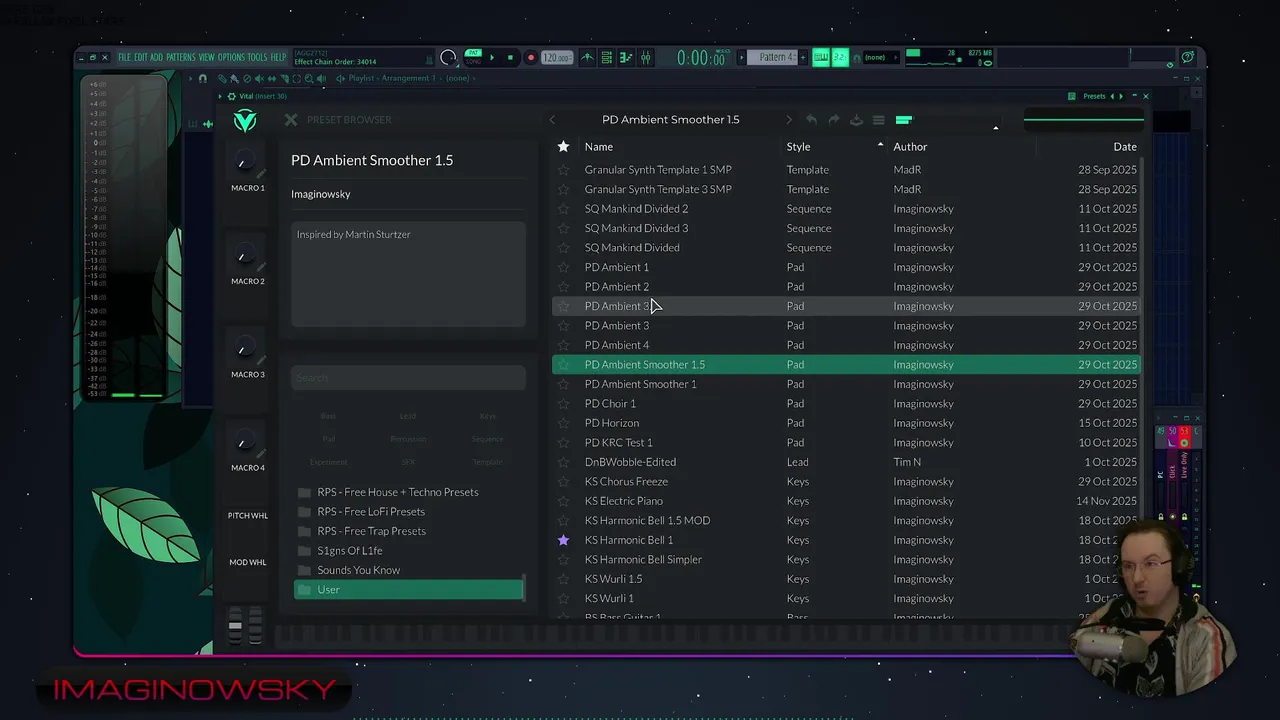Click the preset search field
The height and width of the screenshot is (720, 1280).
click(408, 378)
